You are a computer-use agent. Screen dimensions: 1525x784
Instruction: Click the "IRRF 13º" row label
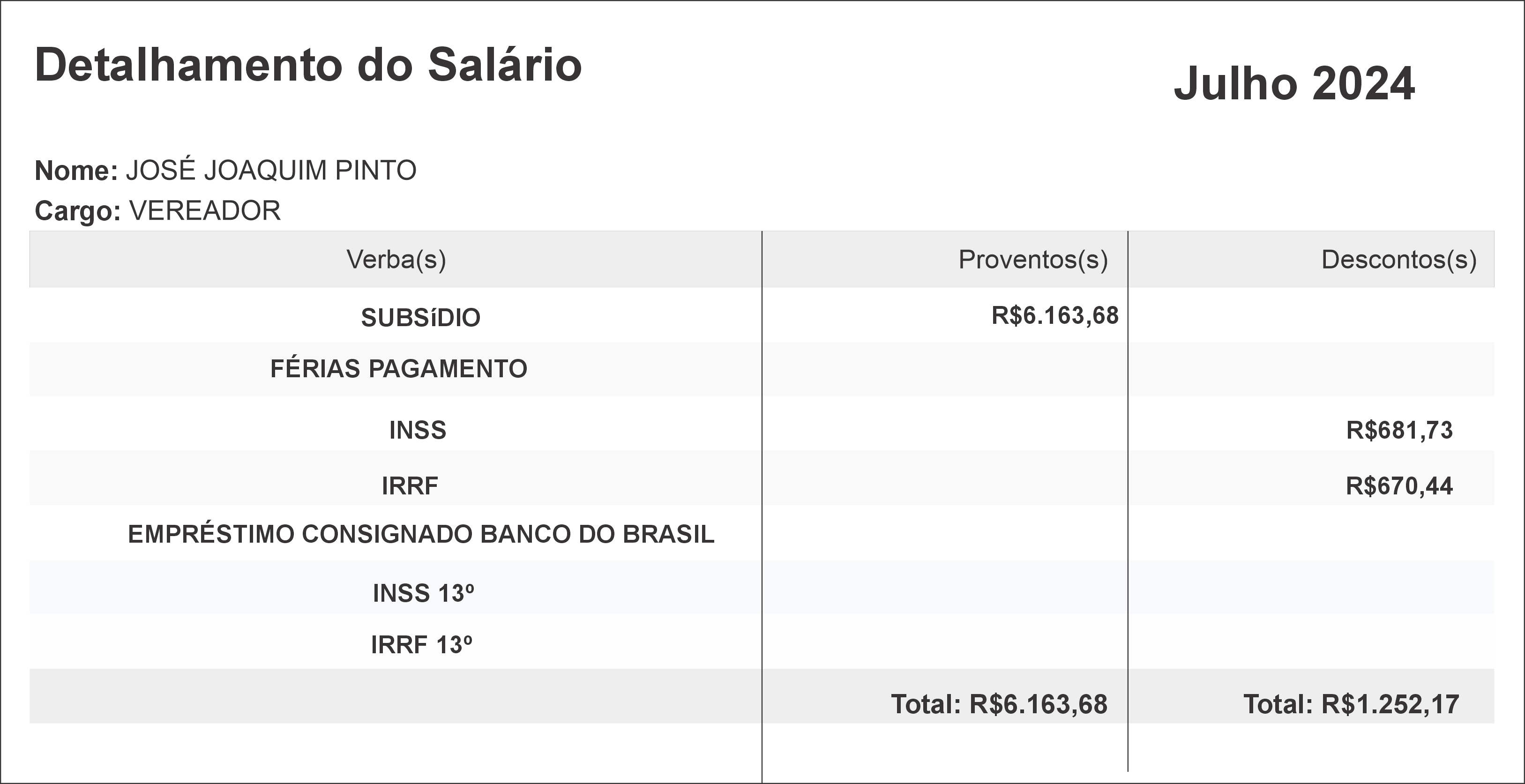pyautogui.click(x=421, y=645)
